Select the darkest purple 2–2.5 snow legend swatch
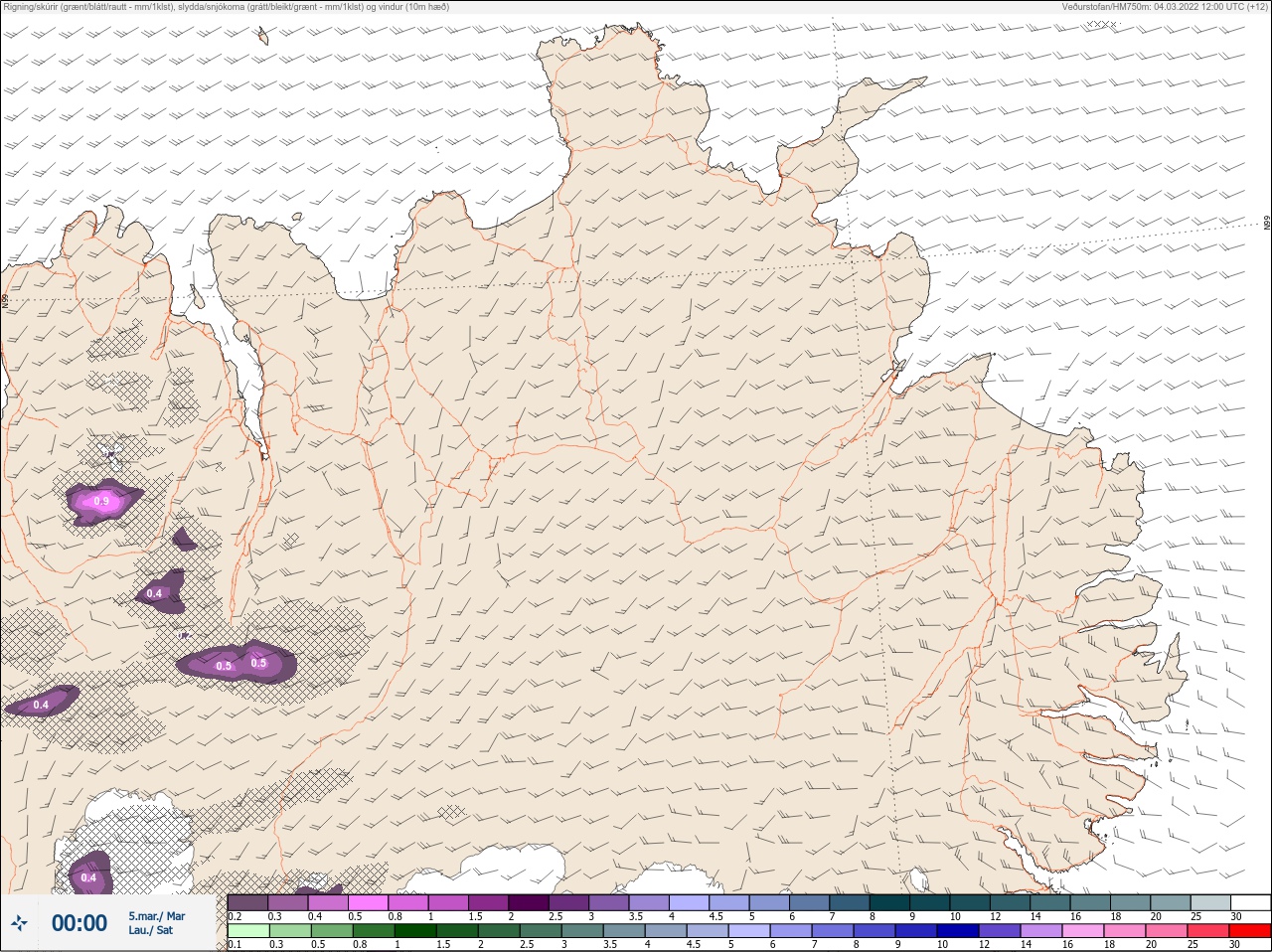This screenshot has height=952, width=1272. pos(529,902)
